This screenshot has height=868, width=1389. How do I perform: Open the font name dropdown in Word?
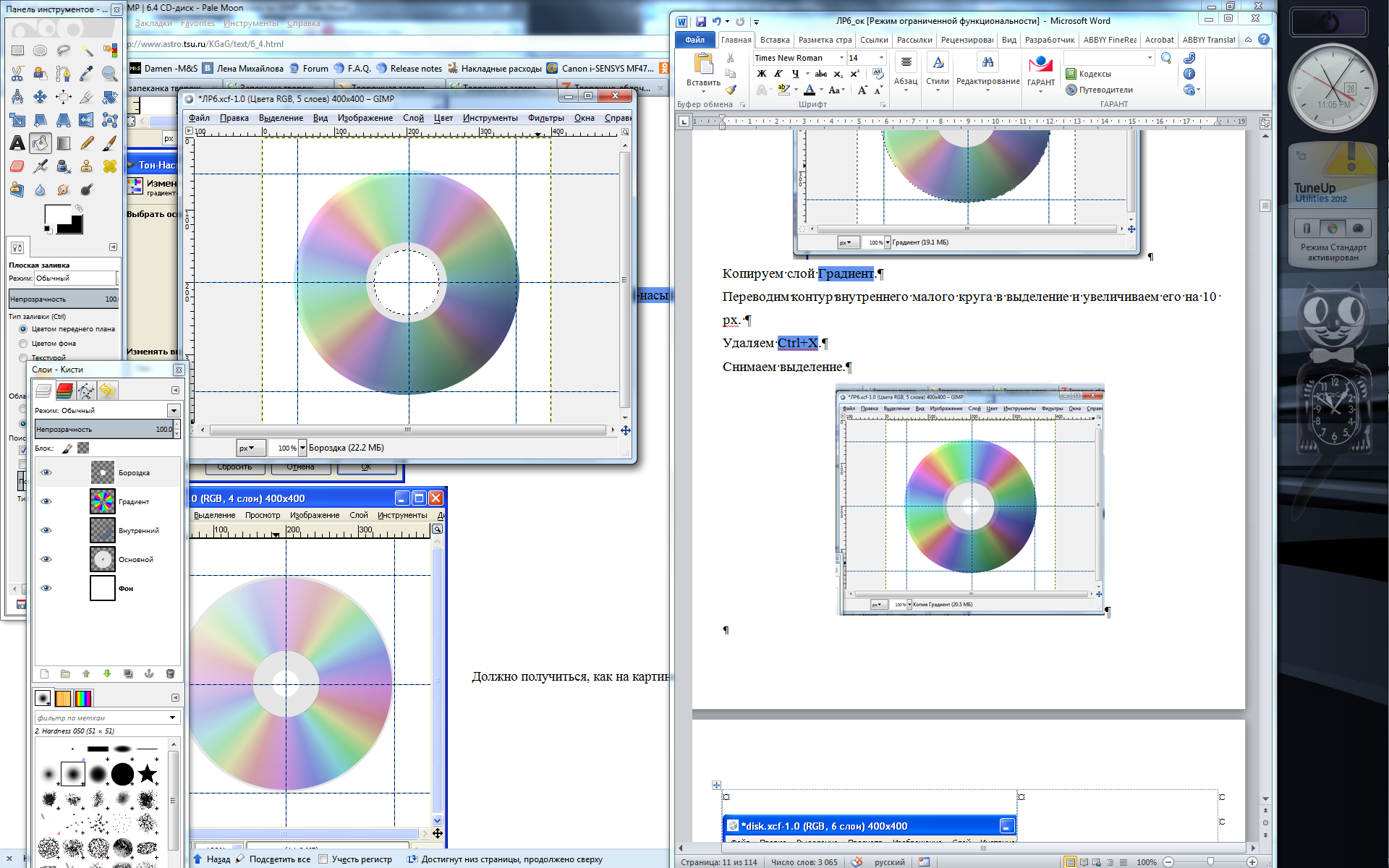pyautogui.click(x=841, y=58)
